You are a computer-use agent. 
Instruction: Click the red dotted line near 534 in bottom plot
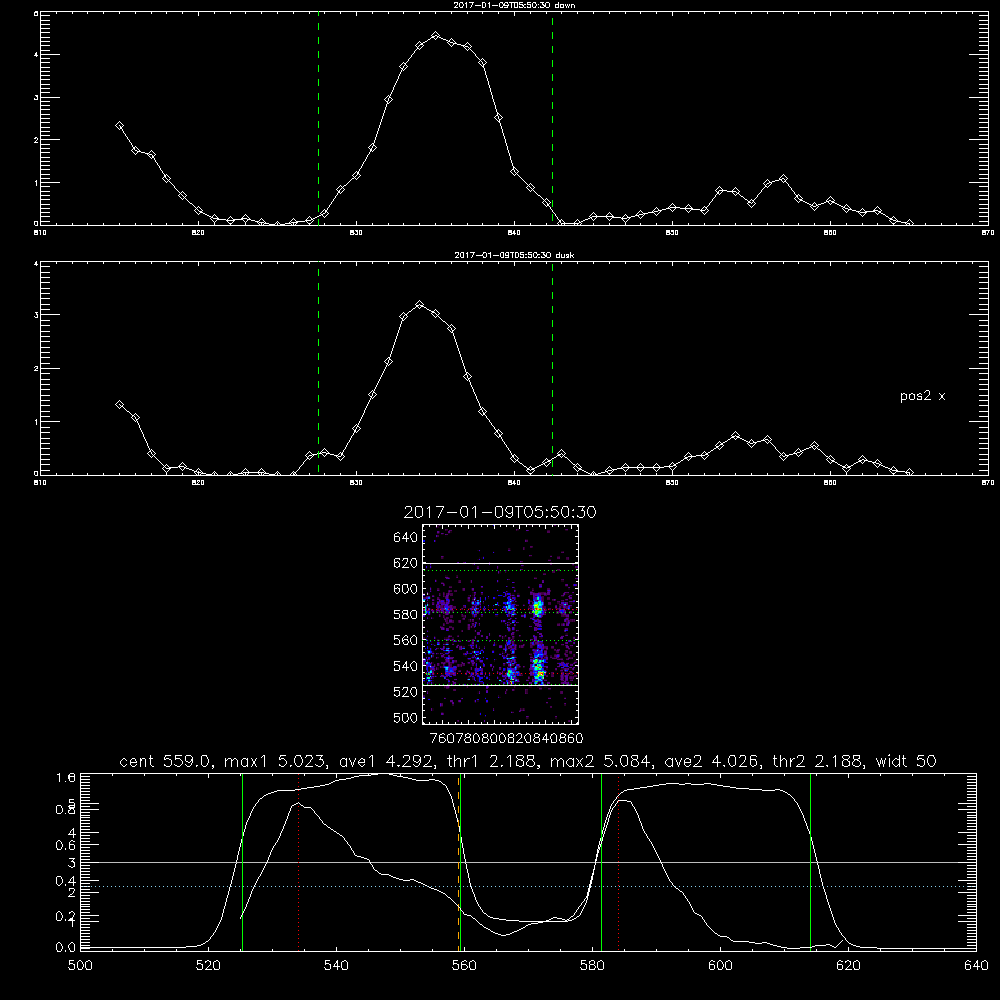click(298, 862)
